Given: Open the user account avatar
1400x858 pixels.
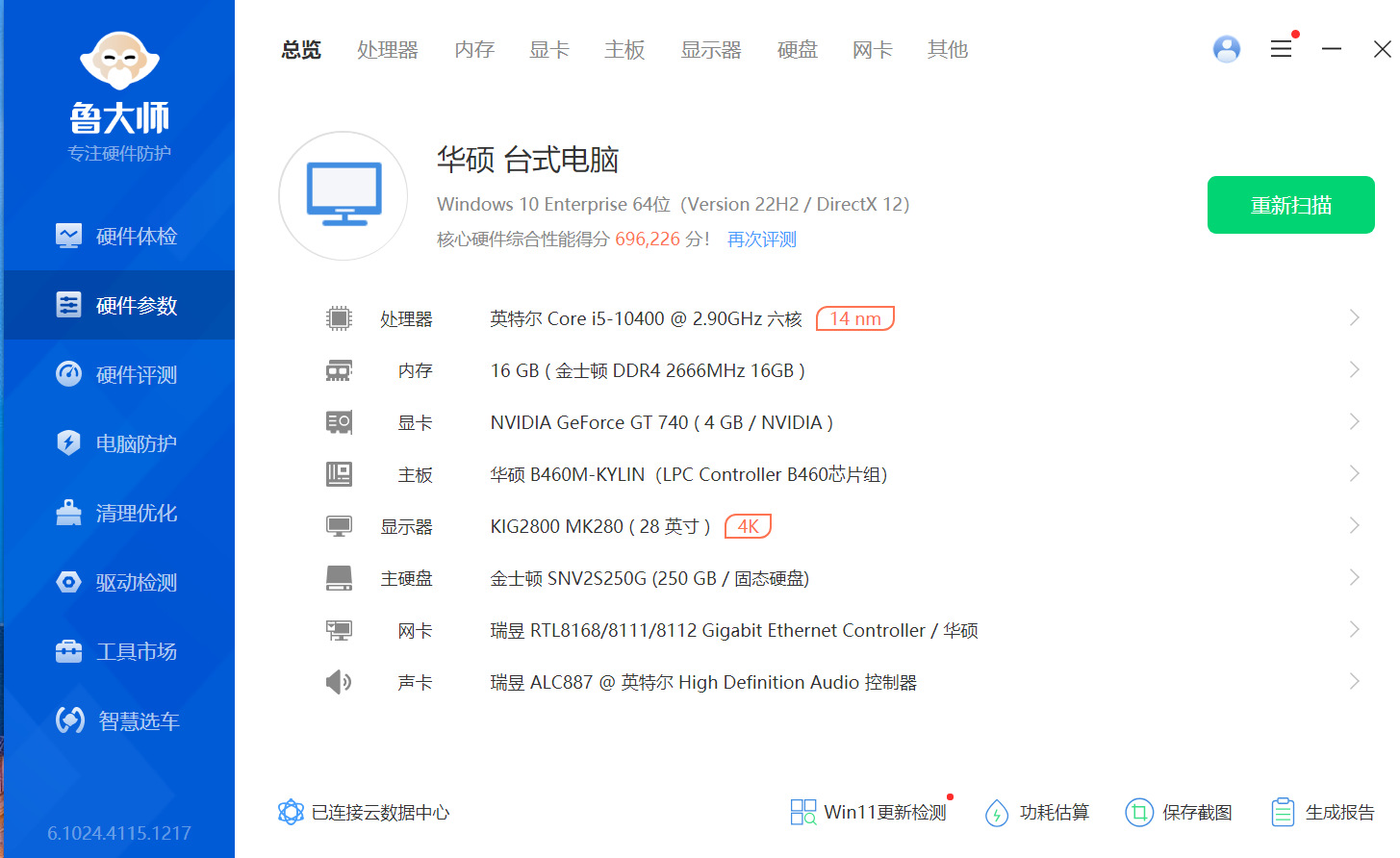Looking at the screenshot, I should [1227, 49].
